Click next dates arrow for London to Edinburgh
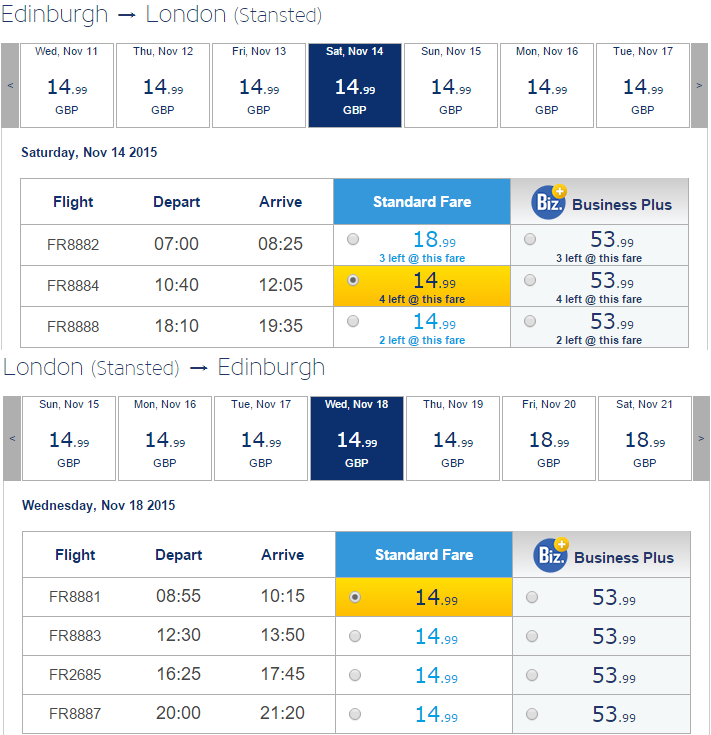The width and height of the screenshot is (711, 735). 701,438
